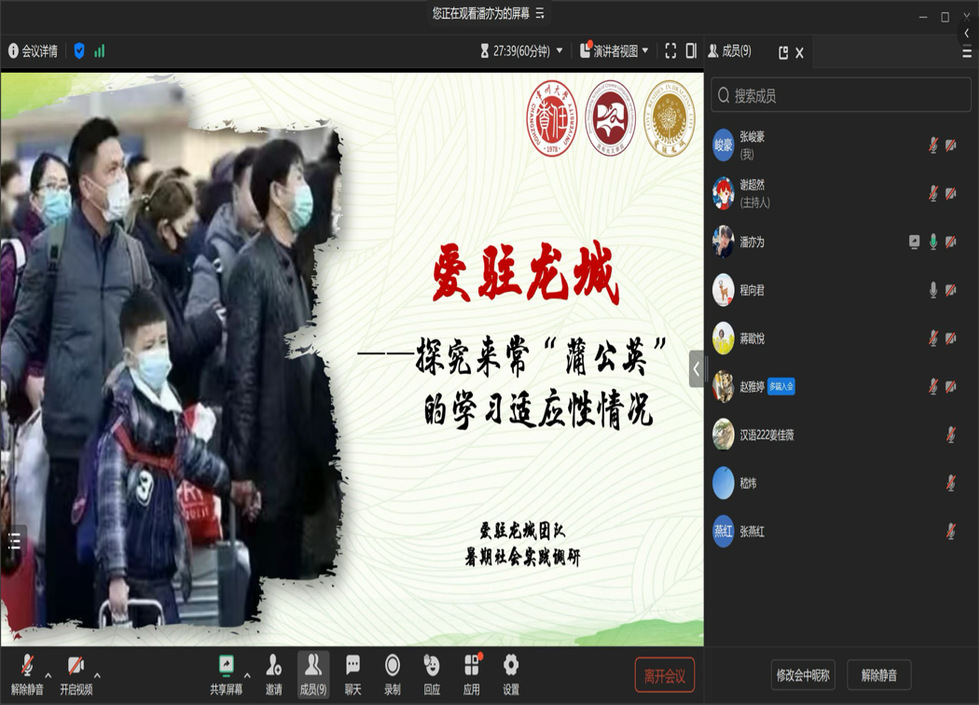The image size is (979, 705).
Task: Pop out the members panel
Action: click(x=783, y=52)
